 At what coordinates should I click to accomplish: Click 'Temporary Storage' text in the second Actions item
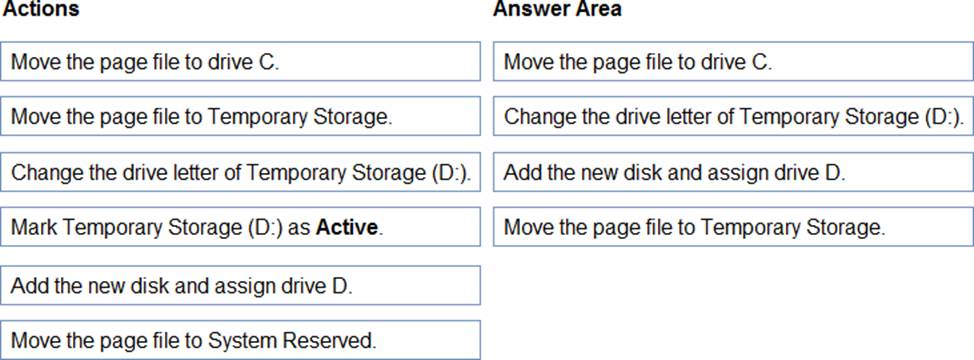click(x=299, y=117)
